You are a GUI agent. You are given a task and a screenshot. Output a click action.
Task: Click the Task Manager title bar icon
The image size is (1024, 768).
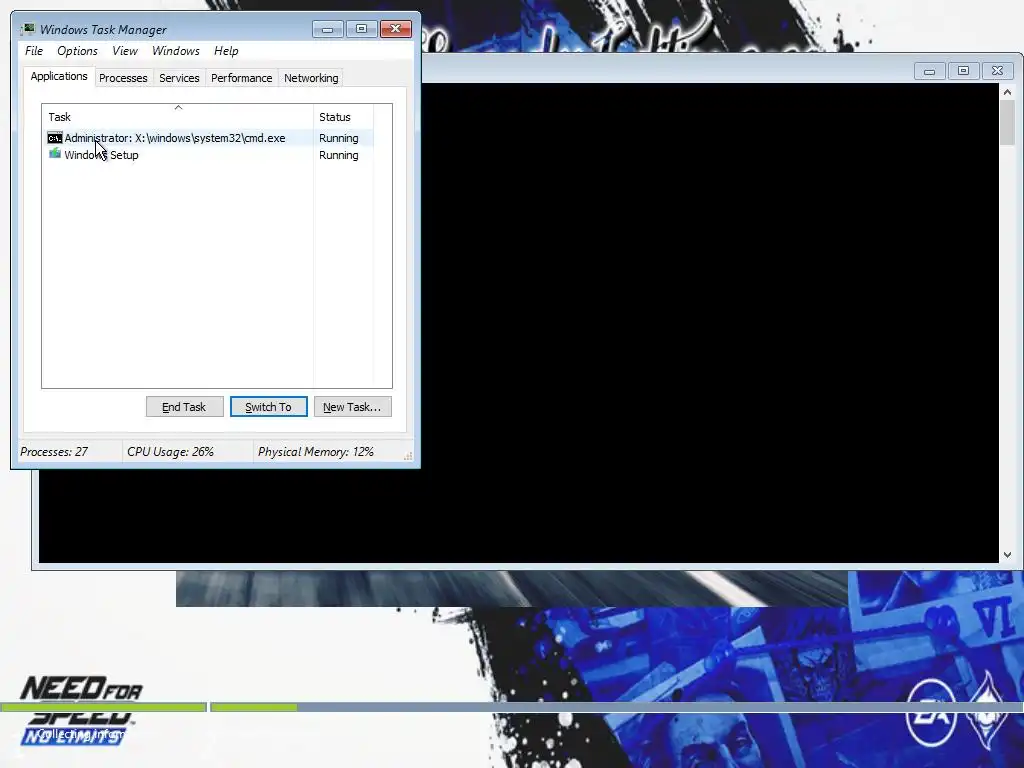tap(28, 29)
